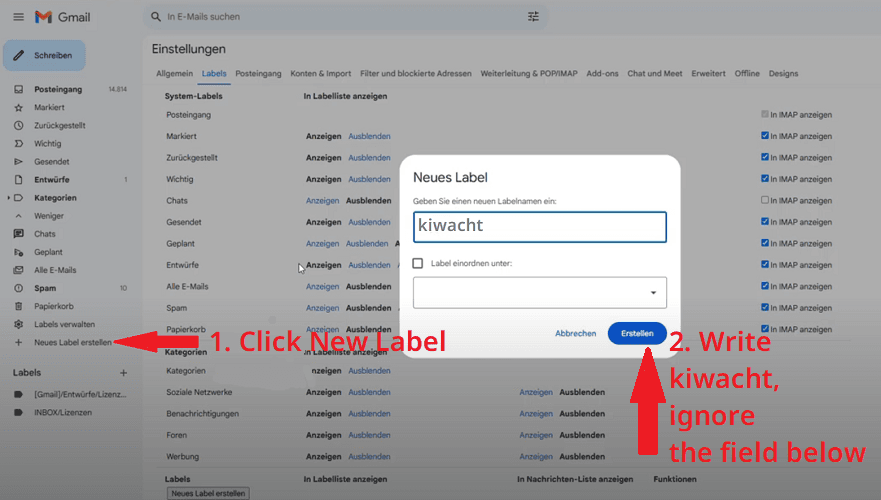Collapse the list with Weniger
This screenshot has height=500, width=881.
pyautogui.click(x=49, y=216)
